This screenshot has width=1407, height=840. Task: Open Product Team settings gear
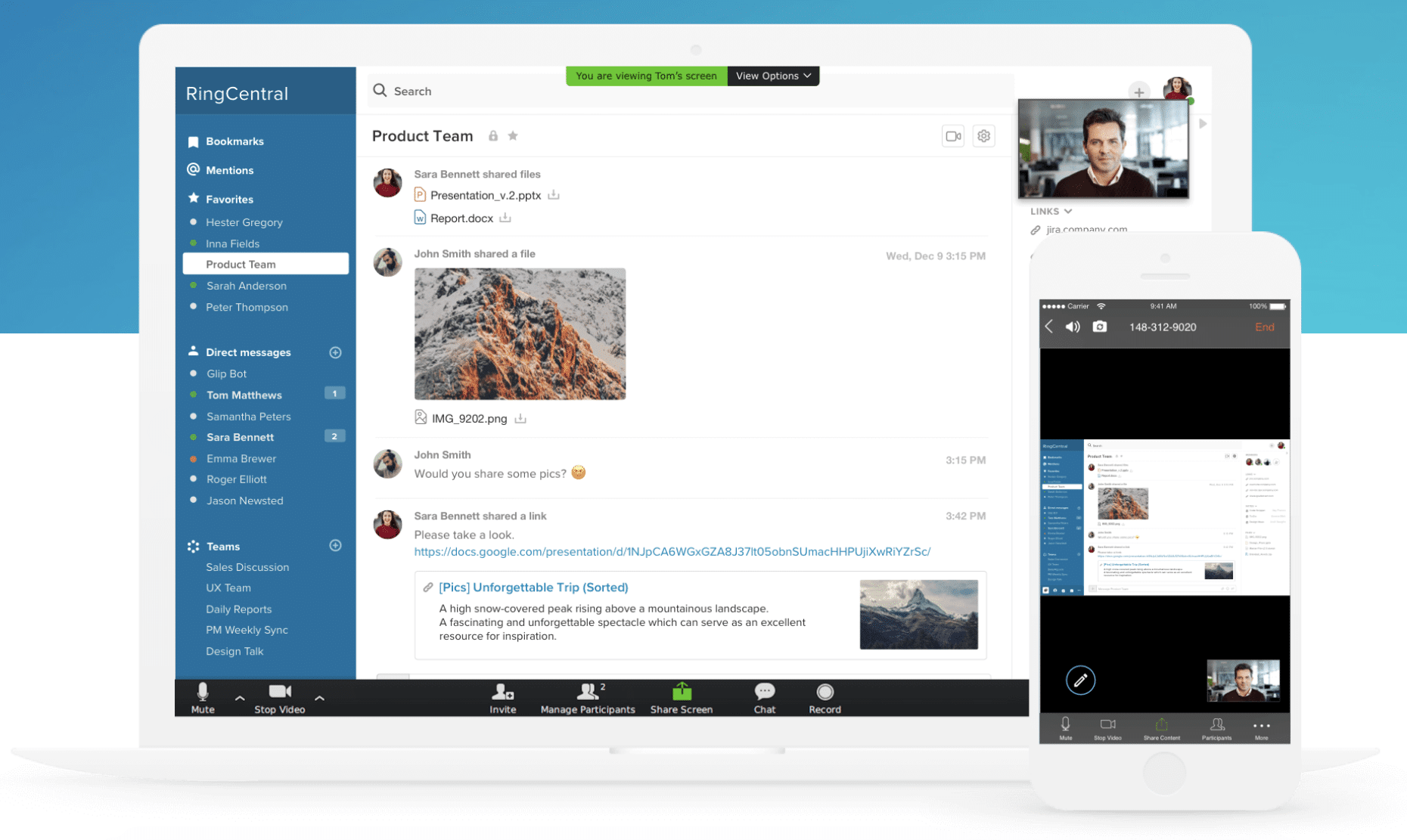pos(983,136)
